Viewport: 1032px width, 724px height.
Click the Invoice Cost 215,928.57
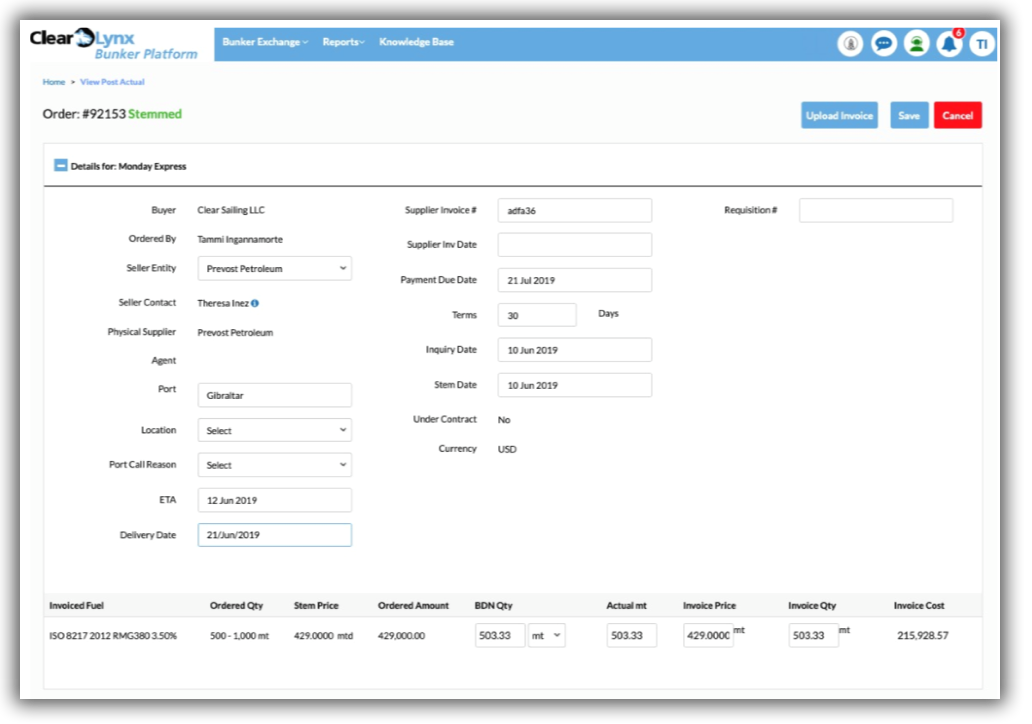pos(923,636)
